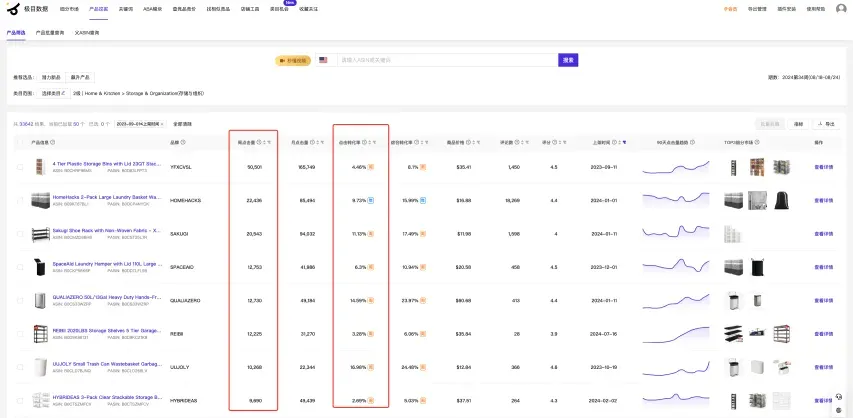Check the box for HYBRIDEAS storage bins row
853x418 pixels.
(x=20, y=401)
